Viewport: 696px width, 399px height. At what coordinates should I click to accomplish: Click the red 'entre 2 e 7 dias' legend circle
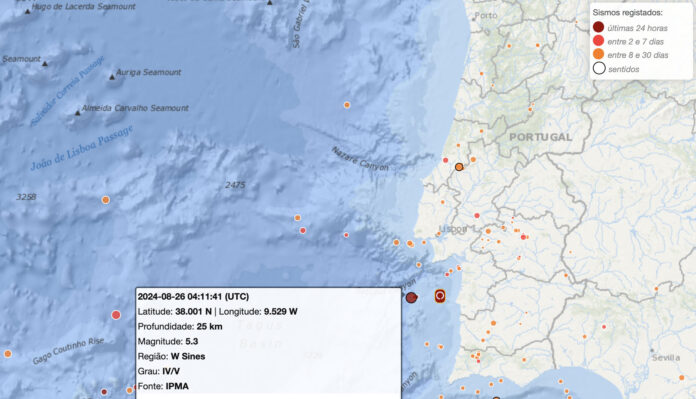click(x=598, y=41)
